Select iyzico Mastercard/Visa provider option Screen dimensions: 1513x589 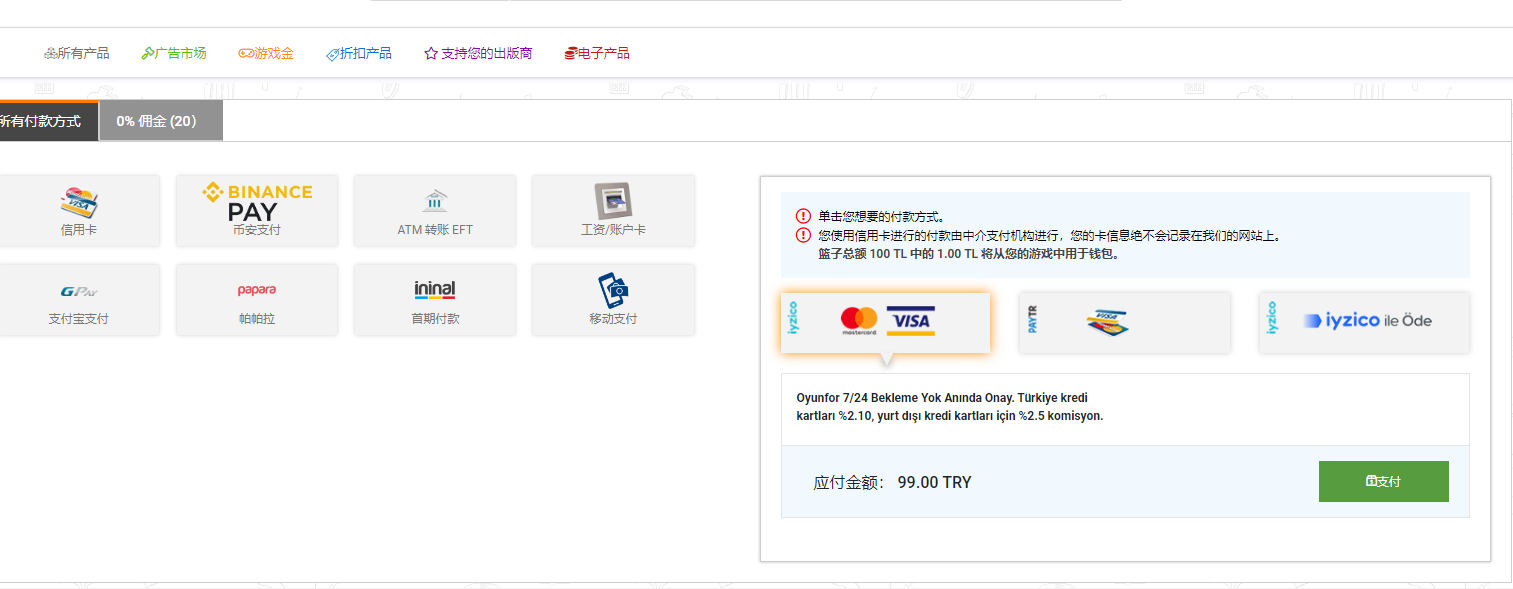click(x=886, y=322)
